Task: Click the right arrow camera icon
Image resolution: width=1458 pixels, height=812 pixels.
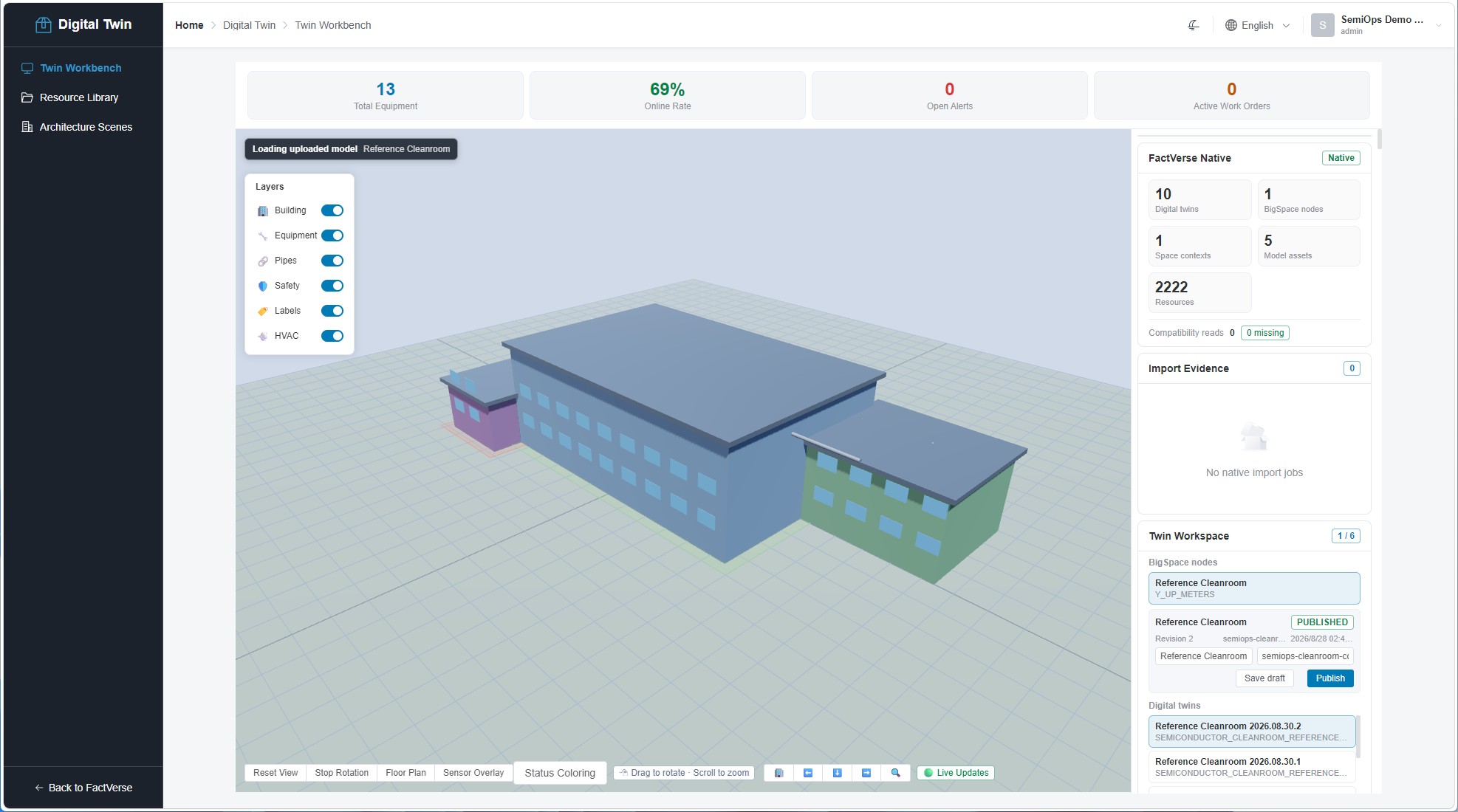Action: coord(866,773)
